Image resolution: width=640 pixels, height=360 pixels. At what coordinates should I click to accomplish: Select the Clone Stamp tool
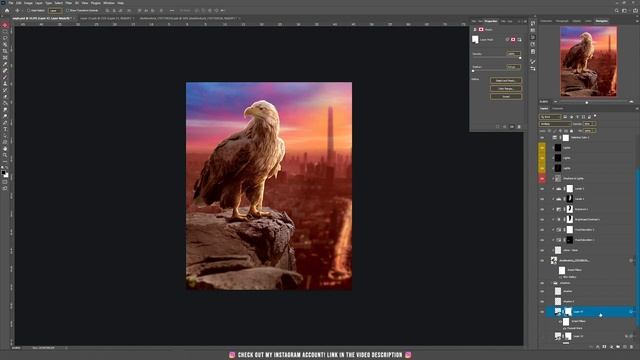coord(5,84)
